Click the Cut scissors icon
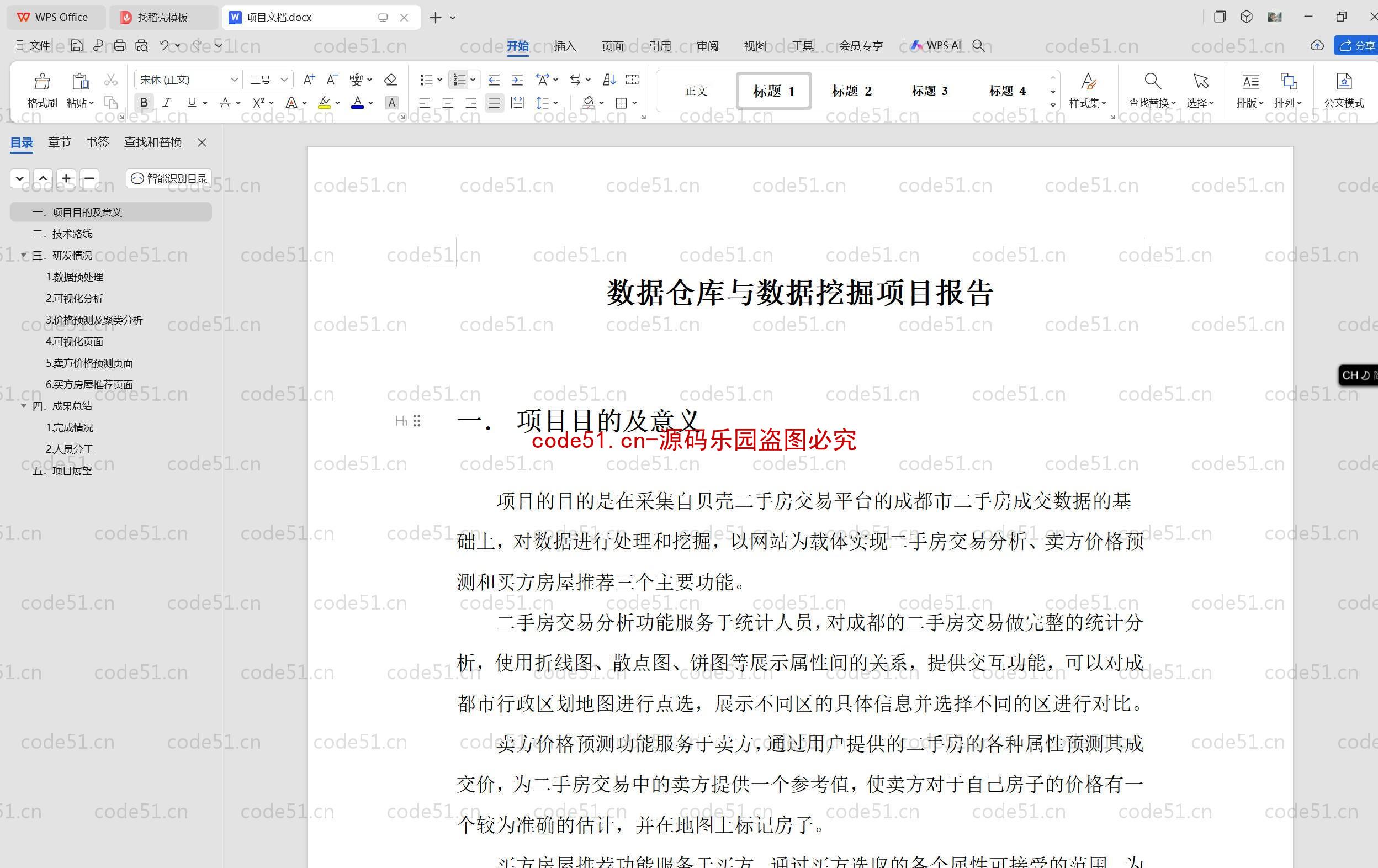Viewport: 1378px width, 868px height. 111,80
